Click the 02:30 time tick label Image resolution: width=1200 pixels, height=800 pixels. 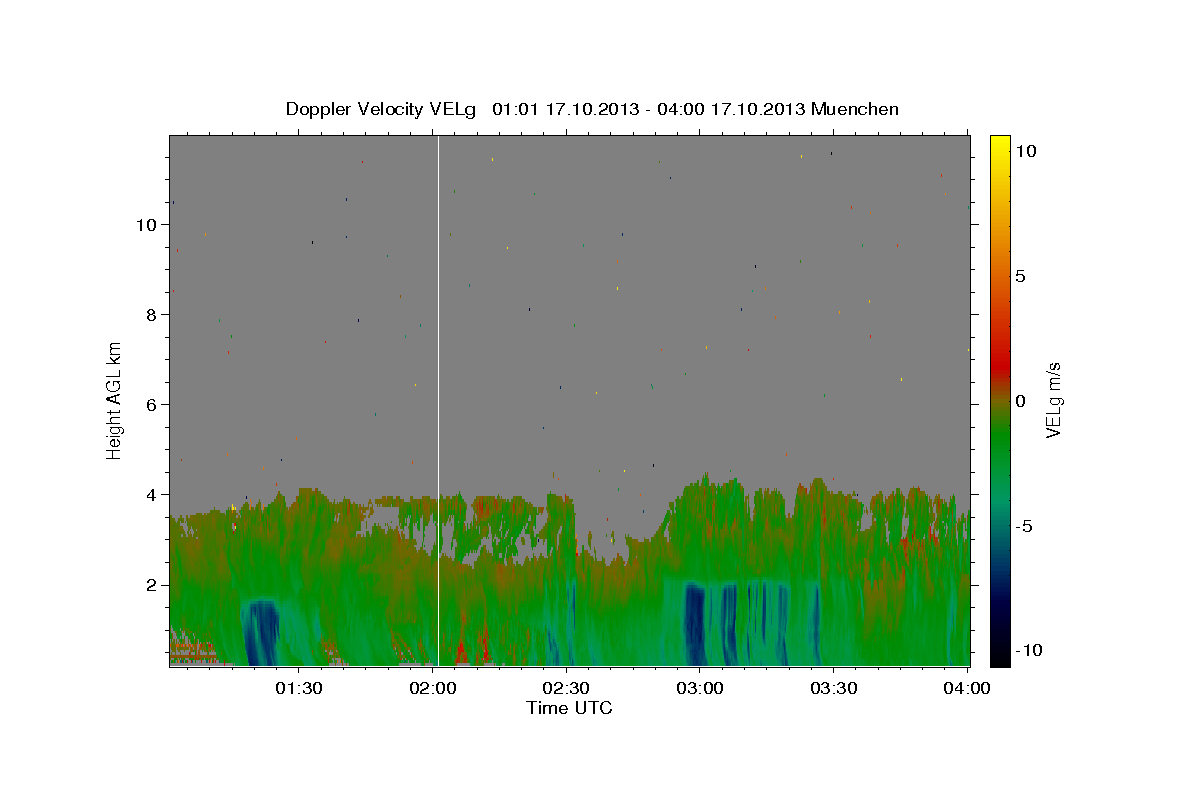[x=566, y=688]
